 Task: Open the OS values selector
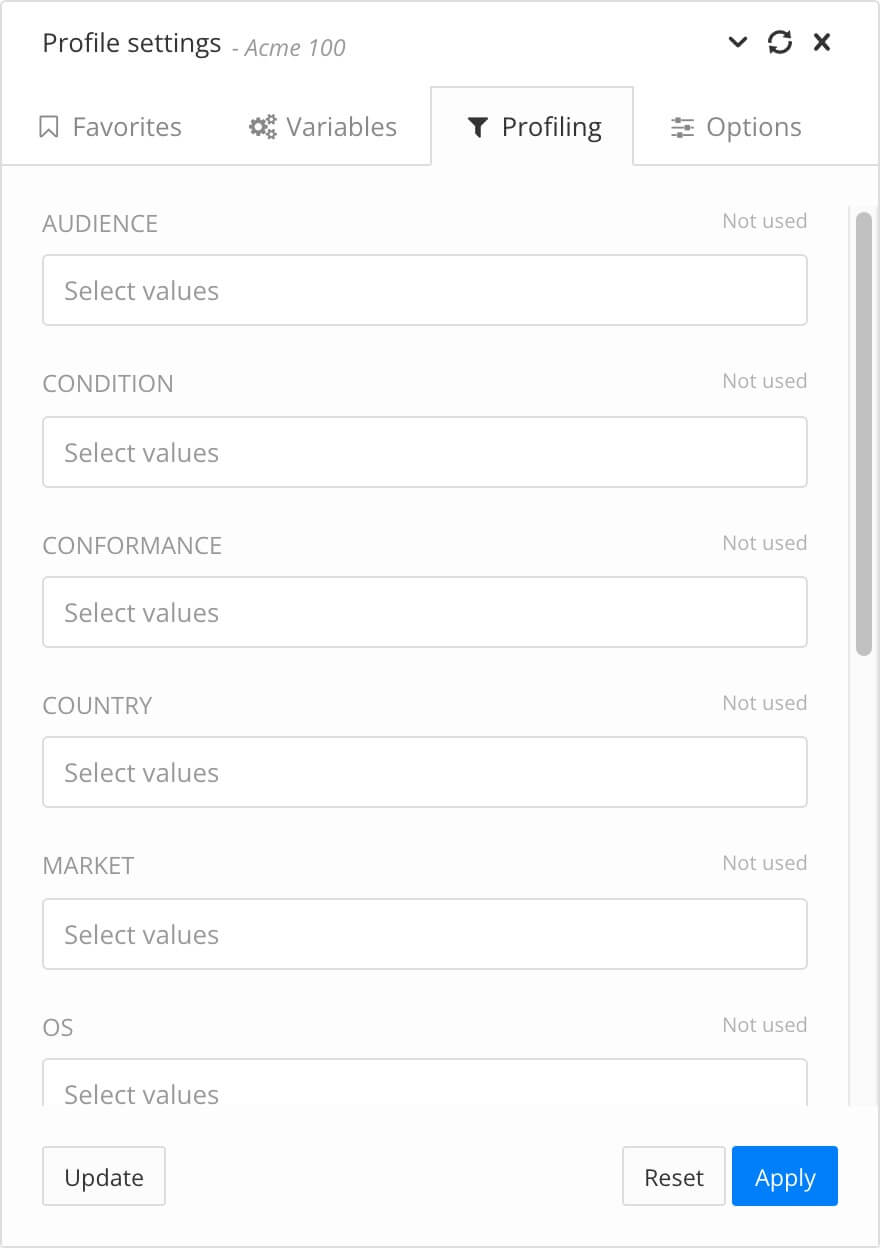click(425, 1090)
